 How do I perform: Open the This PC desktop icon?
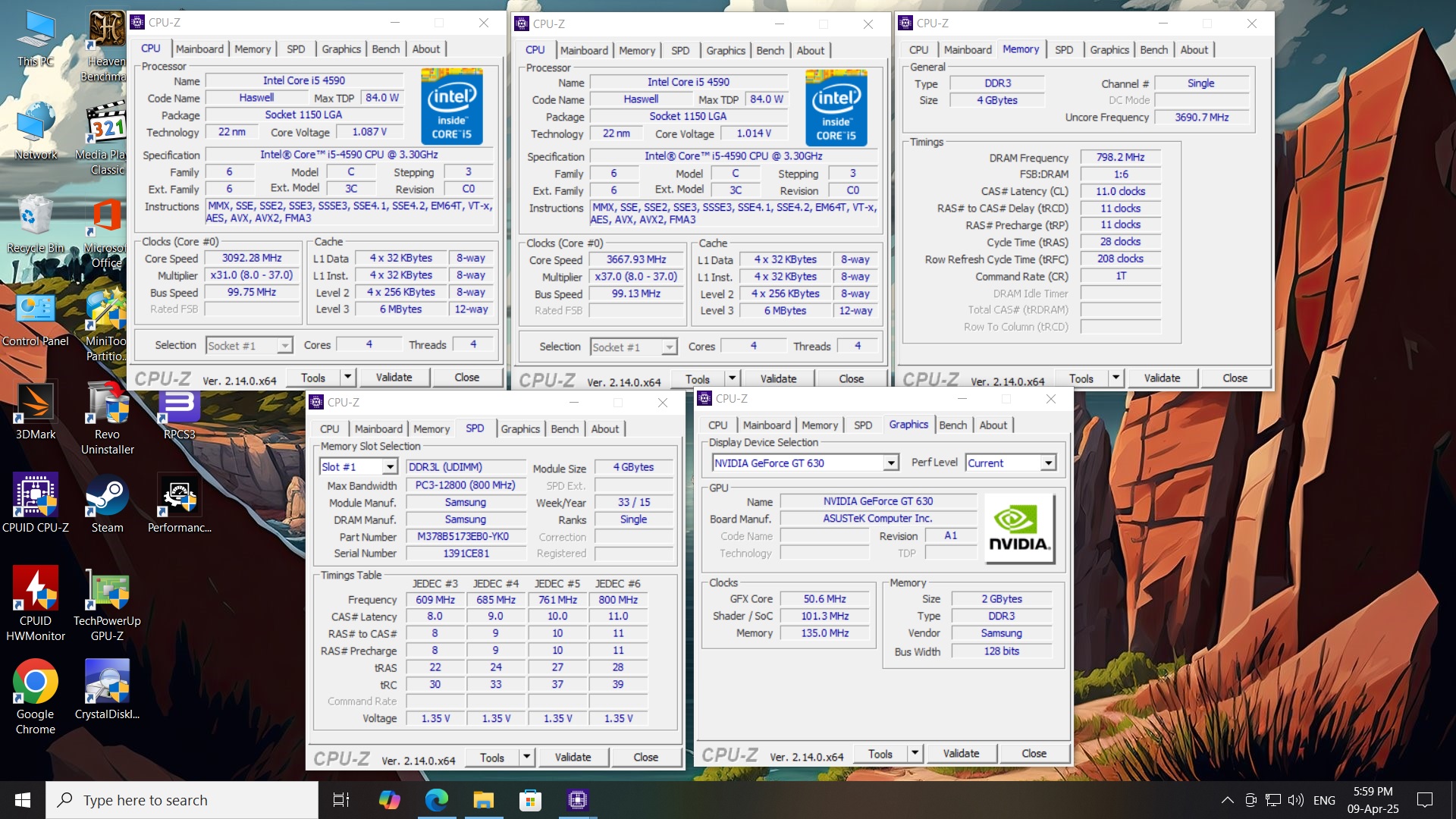pyautogui.click(x=36, y=39)
